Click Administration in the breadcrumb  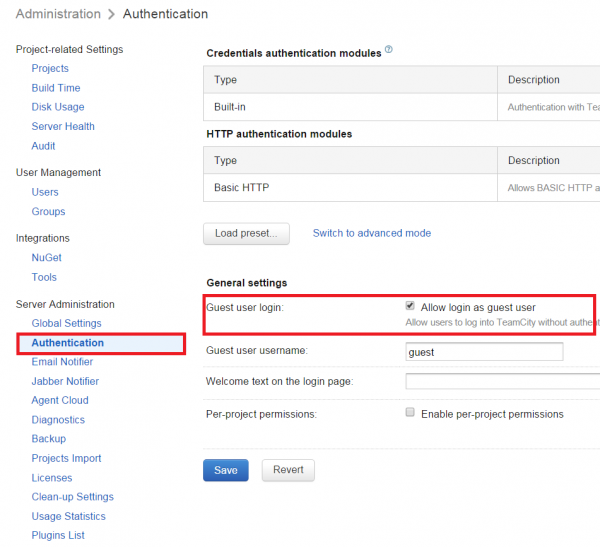point(58,14)
